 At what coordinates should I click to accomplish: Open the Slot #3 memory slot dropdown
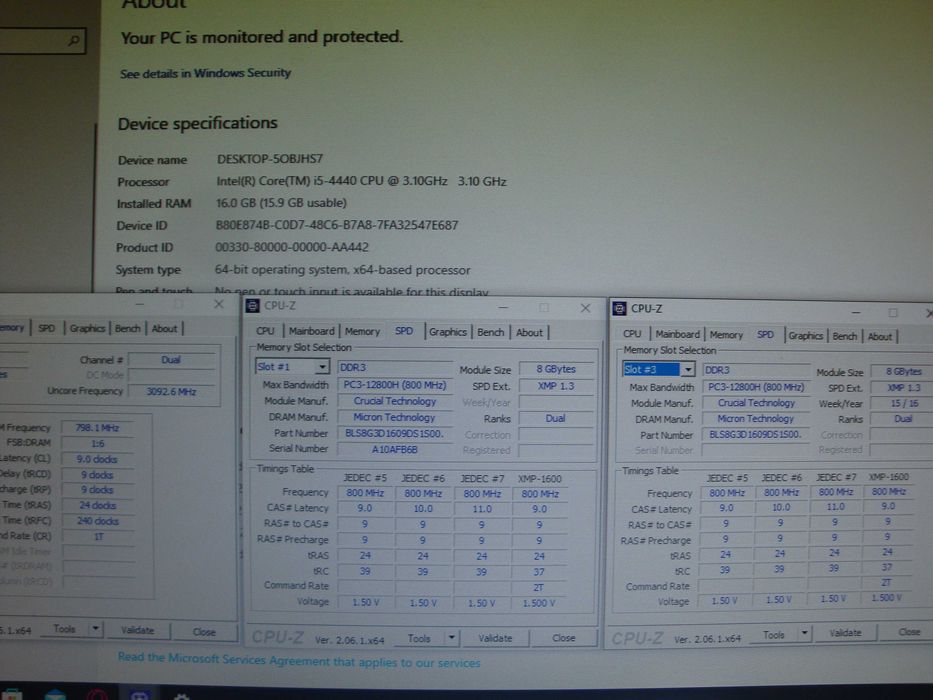[x=687, y=370]
